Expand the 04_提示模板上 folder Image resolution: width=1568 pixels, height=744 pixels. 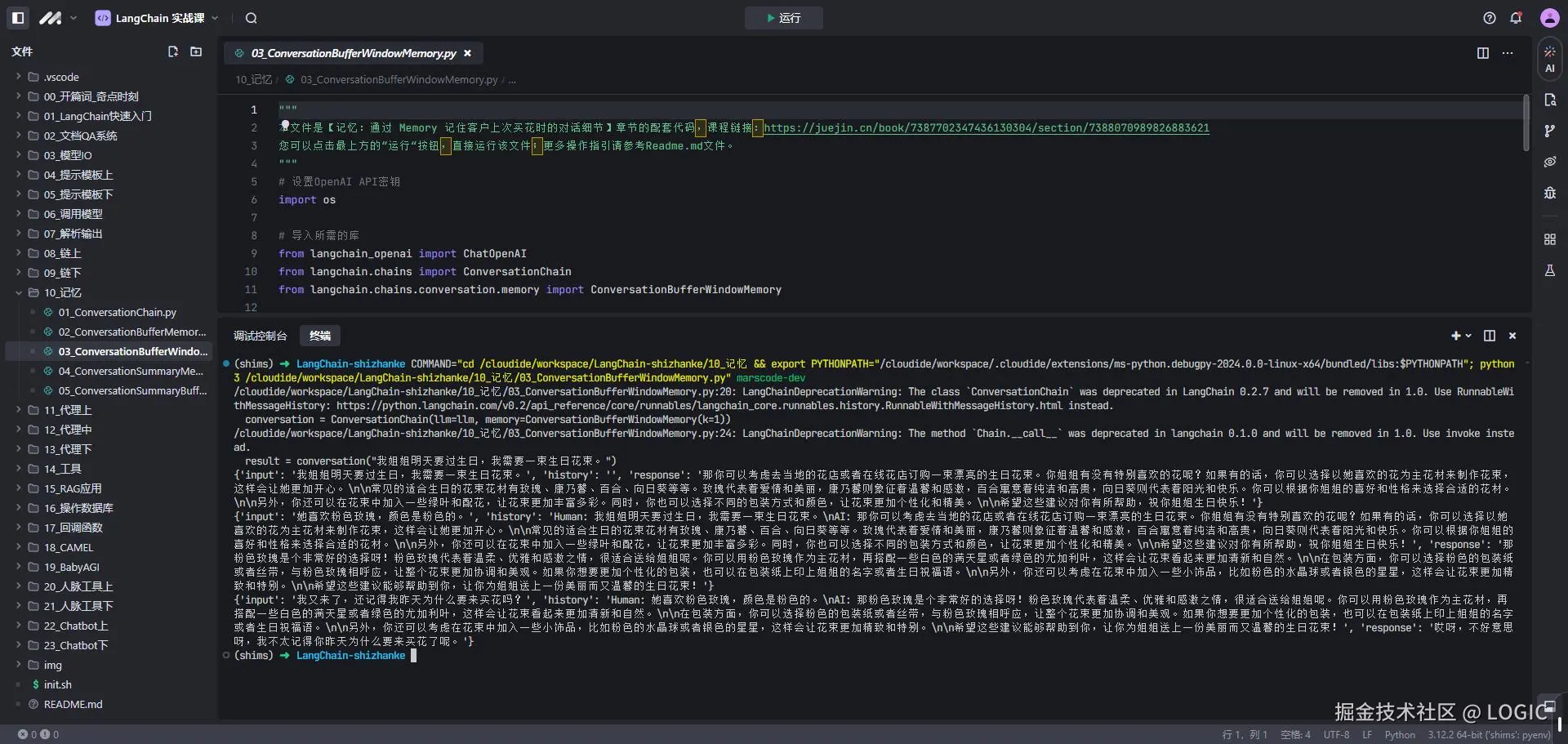pos(78,175)
